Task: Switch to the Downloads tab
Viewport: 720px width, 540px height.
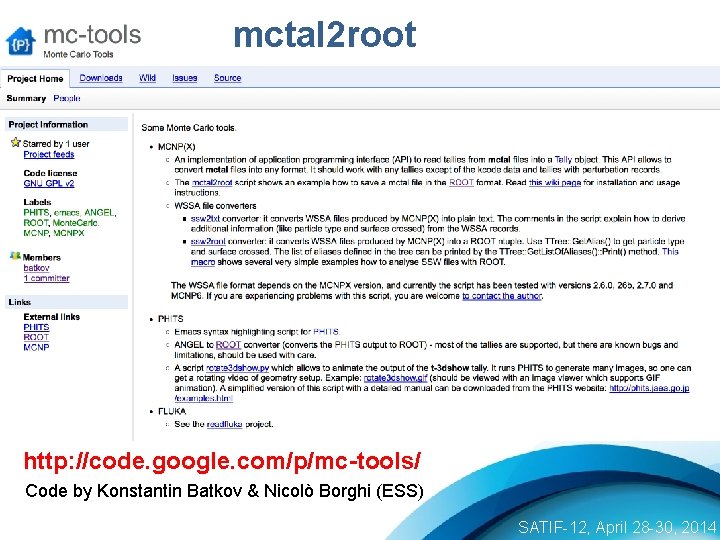Action: (x=101, y=78)
